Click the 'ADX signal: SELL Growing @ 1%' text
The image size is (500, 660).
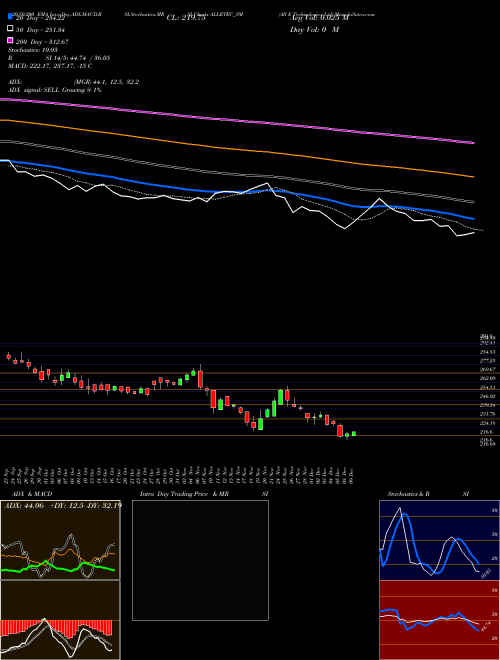point(55,90)
